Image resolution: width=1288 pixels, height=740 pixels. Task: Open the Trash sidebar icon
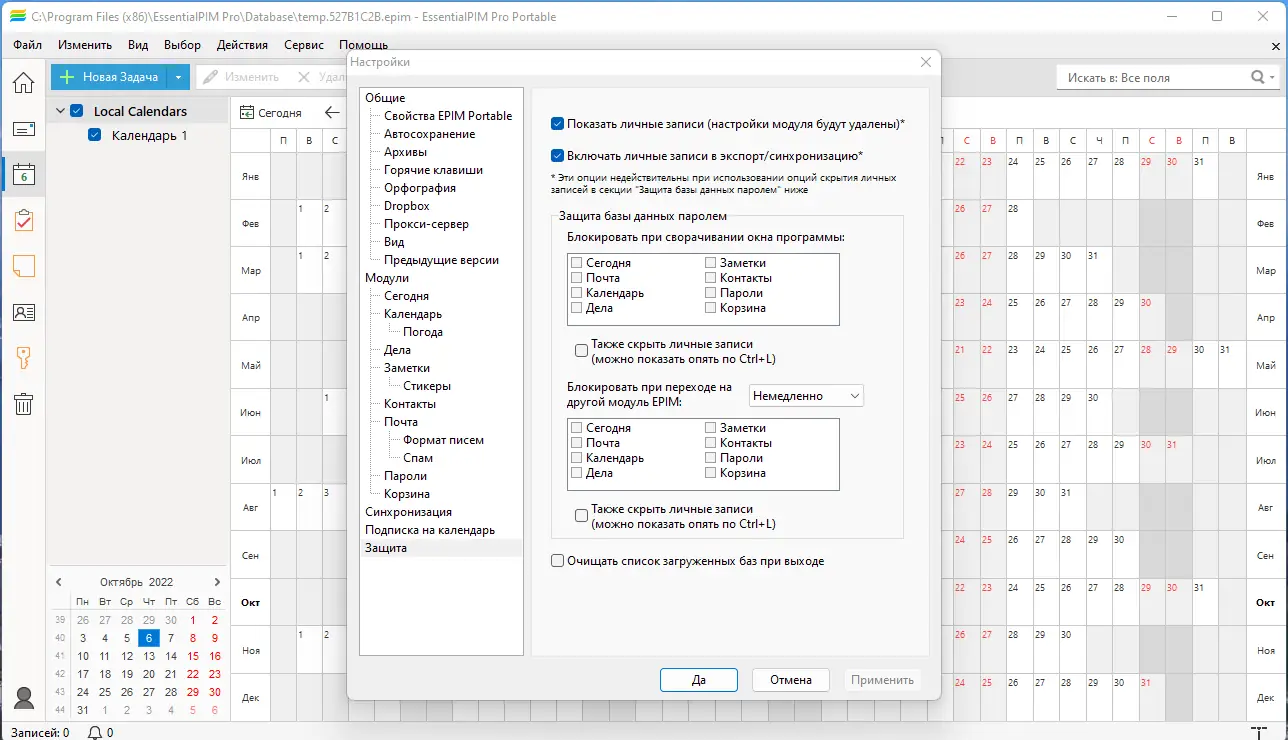pyautogui.click(x=23, y=404)
